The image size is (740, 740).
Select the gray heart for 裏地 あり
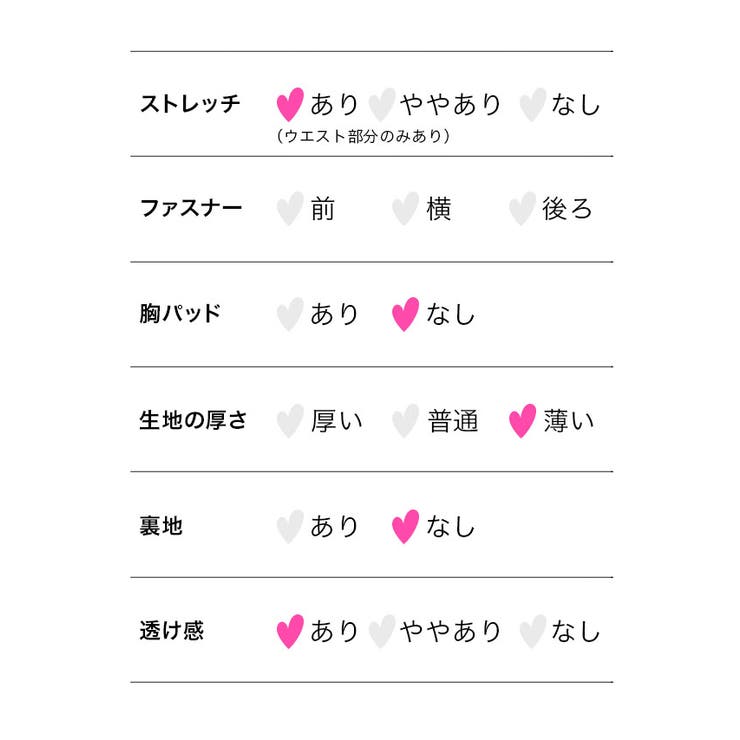[290, 527]
